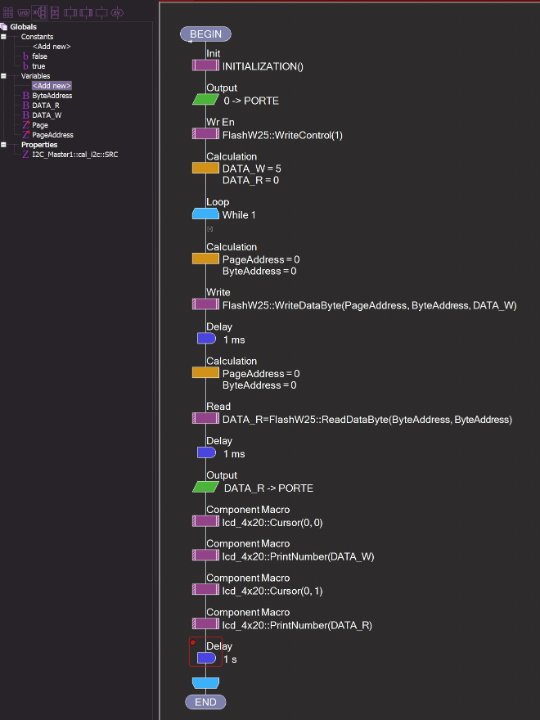This screenshot has width=540, height=720.
Task: Click the green Output 0 -> PORTE icon
Action: [x=205, y=100]
